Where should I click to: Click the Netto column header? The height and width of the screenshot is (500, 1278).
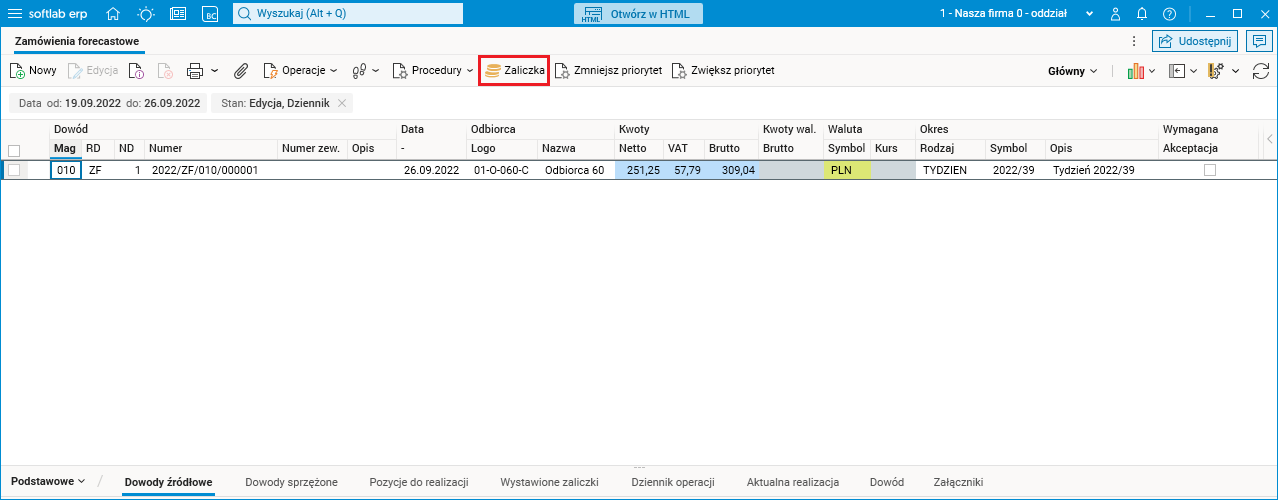pyautogui.click(x=639, y=148)
